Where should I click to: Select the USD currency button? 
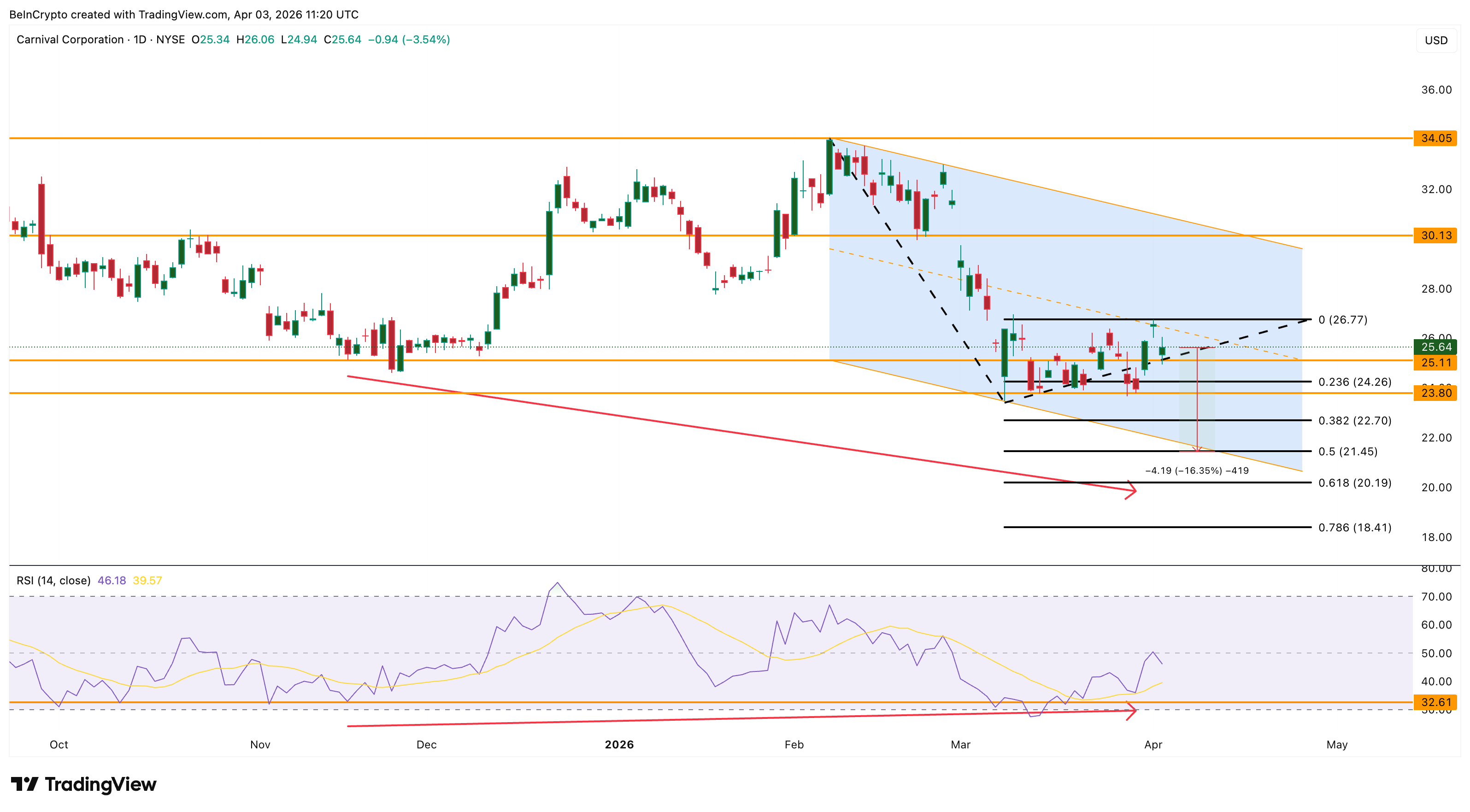tap(1437, 40)
